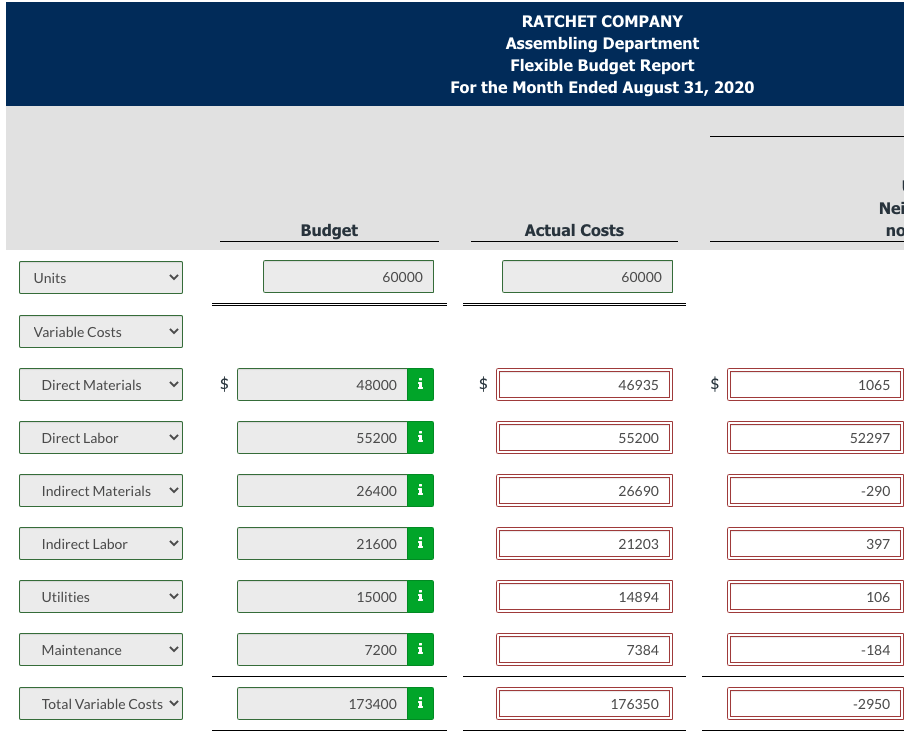Image resolution: width=907 pixels, height=733 pixels.
Task: Click the info icon next to Direct Labor budget
Action: point(420,437)
